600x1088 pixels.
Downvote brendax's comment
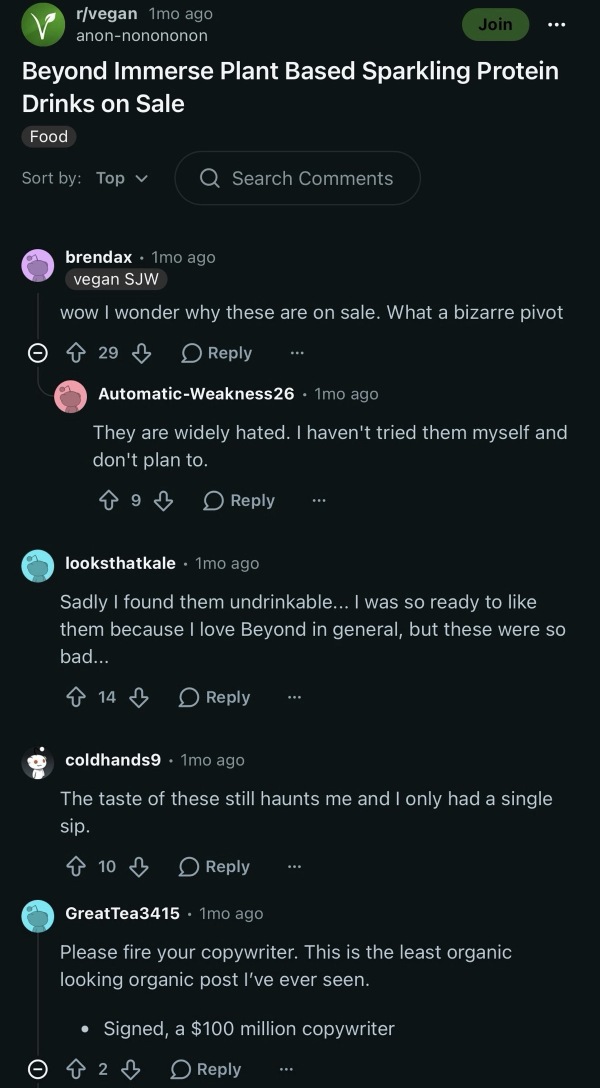click(x=141, y=353)
